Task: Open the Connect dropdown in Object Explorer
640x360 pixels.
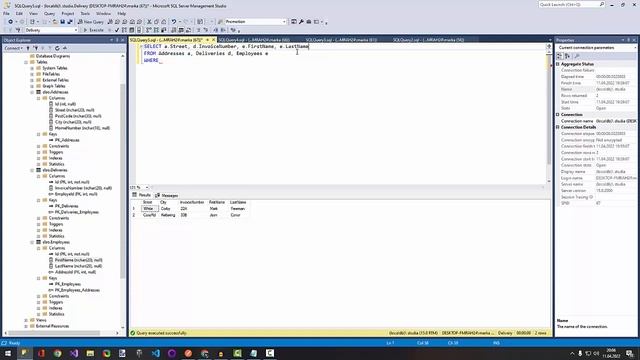Action: pyautogui.click(x=13, y=48)
